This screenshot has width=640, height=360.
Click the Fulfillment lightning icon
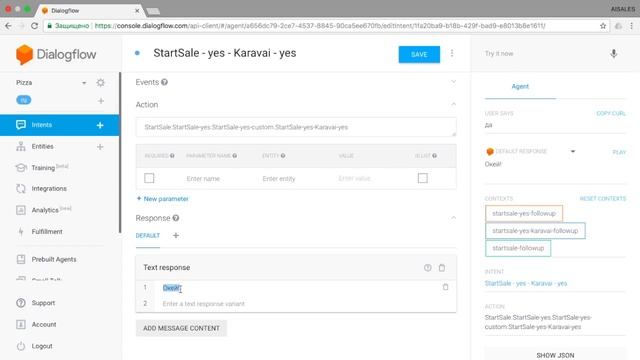pyautogui.click(x=21, y=231)
